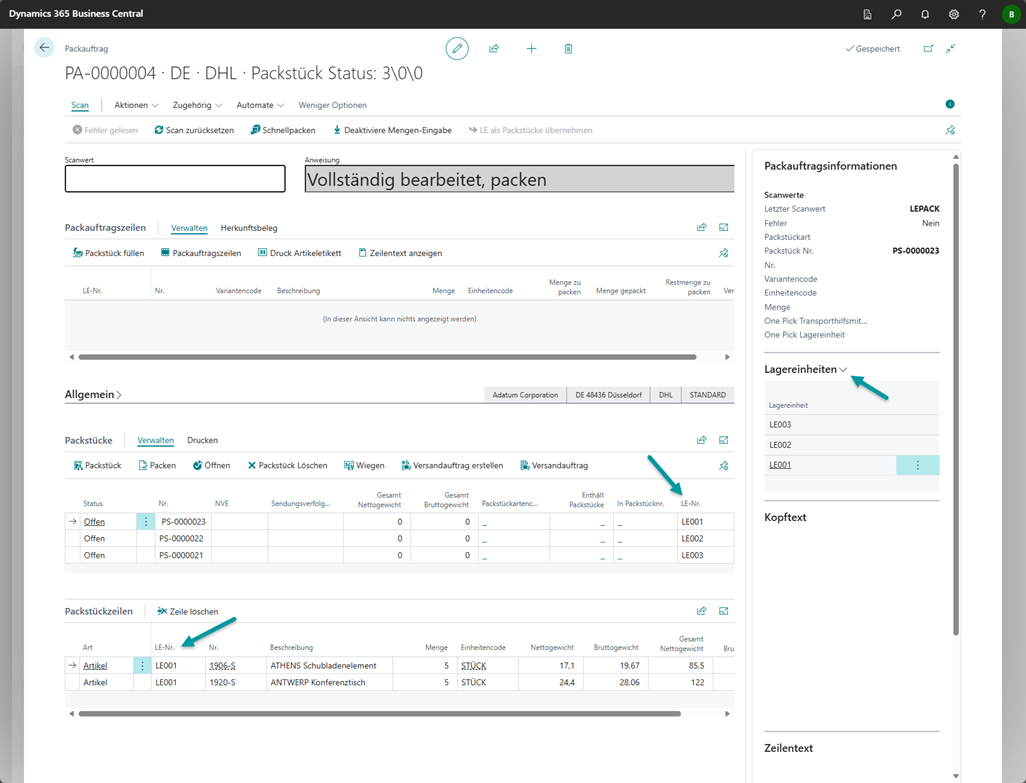Open page in new window icon

pos(928,48)
